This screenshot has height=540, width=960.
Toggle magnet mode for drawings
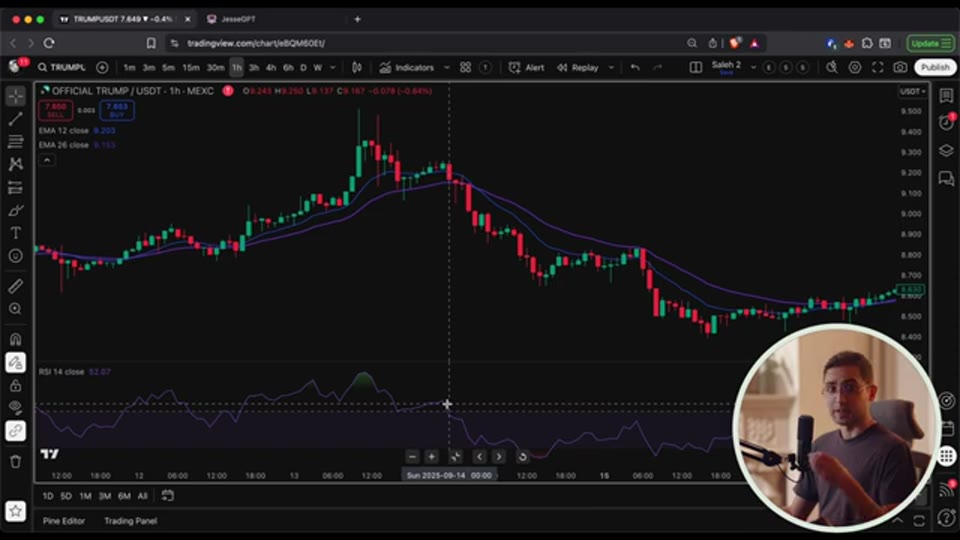point(16,339)
